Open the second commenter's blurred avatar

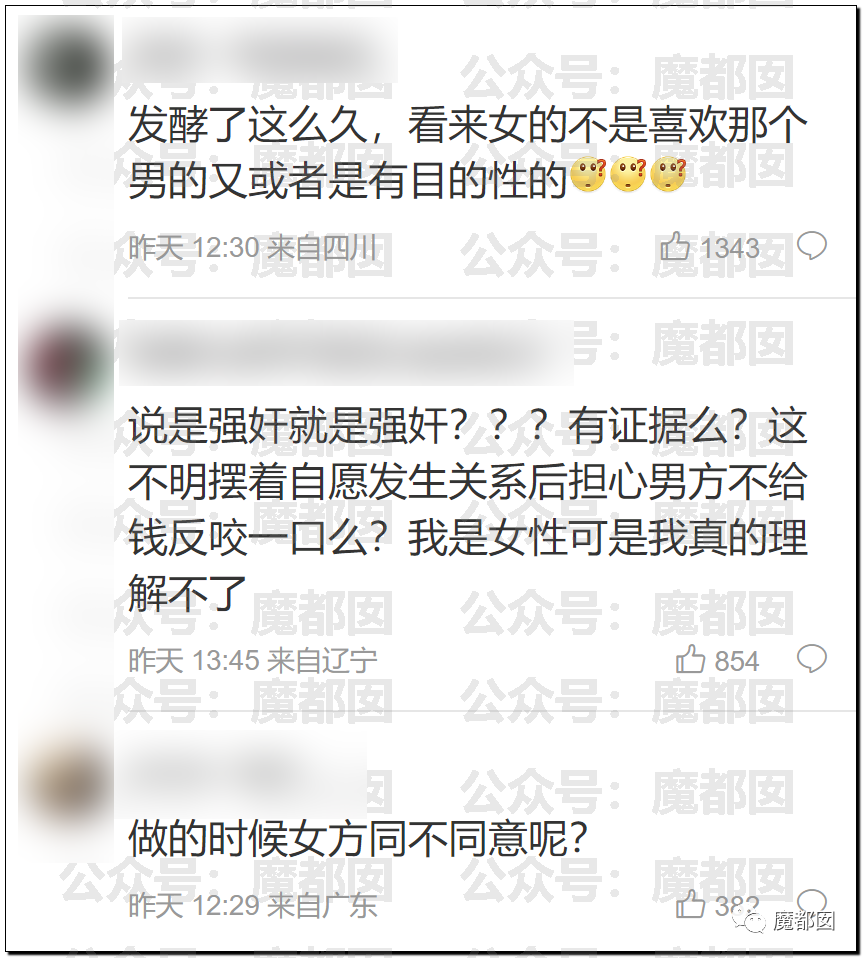point(64,365)
